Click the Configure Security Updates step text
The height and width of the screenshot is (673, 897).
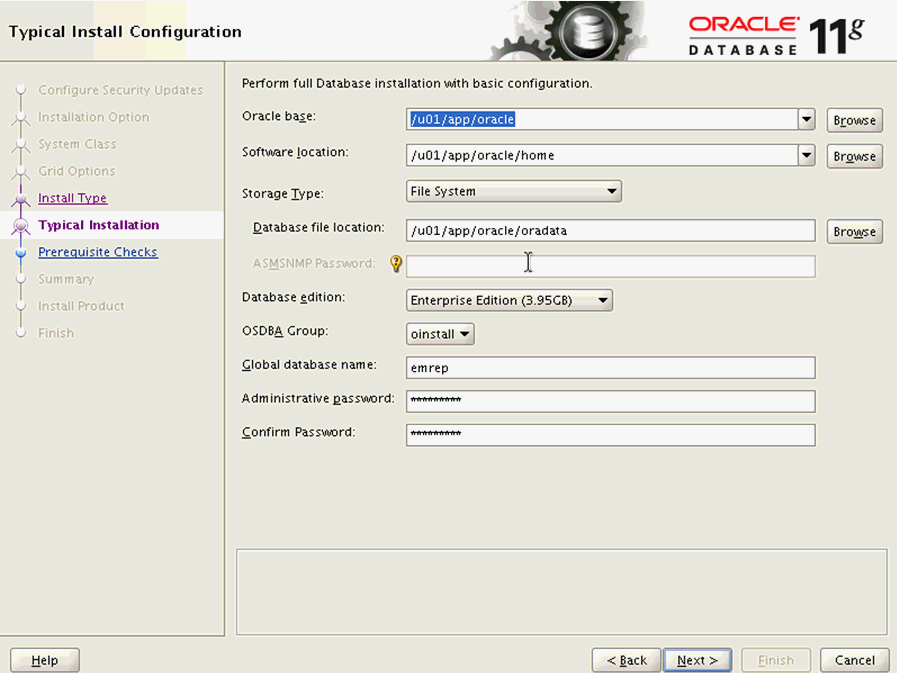pos(121,90)
